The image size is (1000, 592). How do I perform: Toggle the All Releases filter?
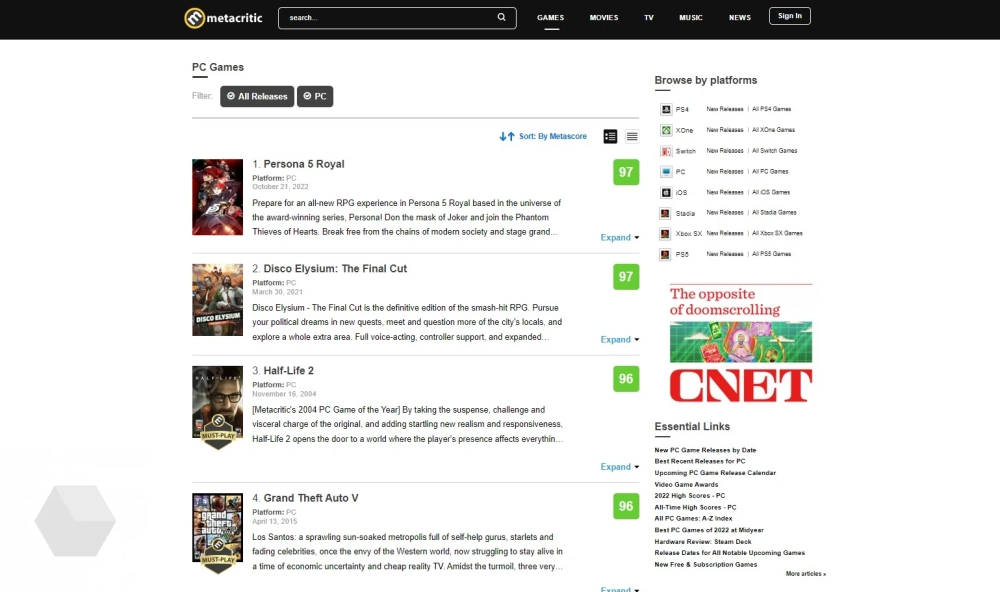click(x=257, y=96)
